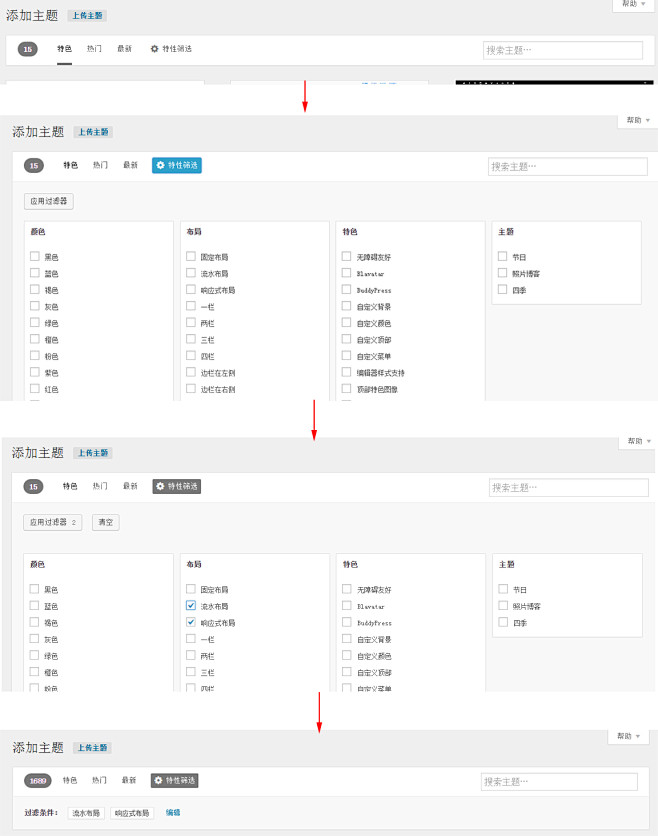Tick unchecked 流水布局 in the blue 特性筛选 panel
658x836 pixels.
tap(191, 273)
